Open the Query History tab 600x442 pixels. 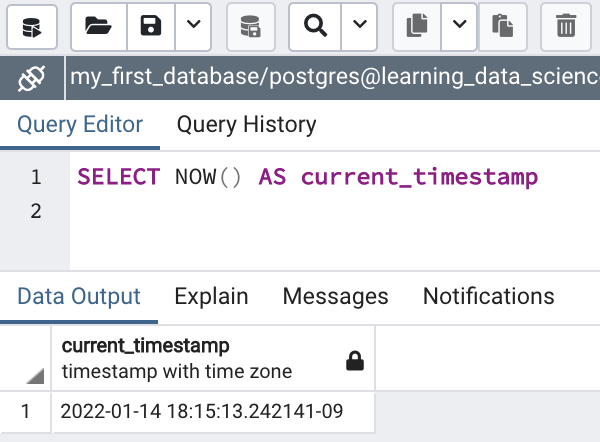tap(246, 125)
